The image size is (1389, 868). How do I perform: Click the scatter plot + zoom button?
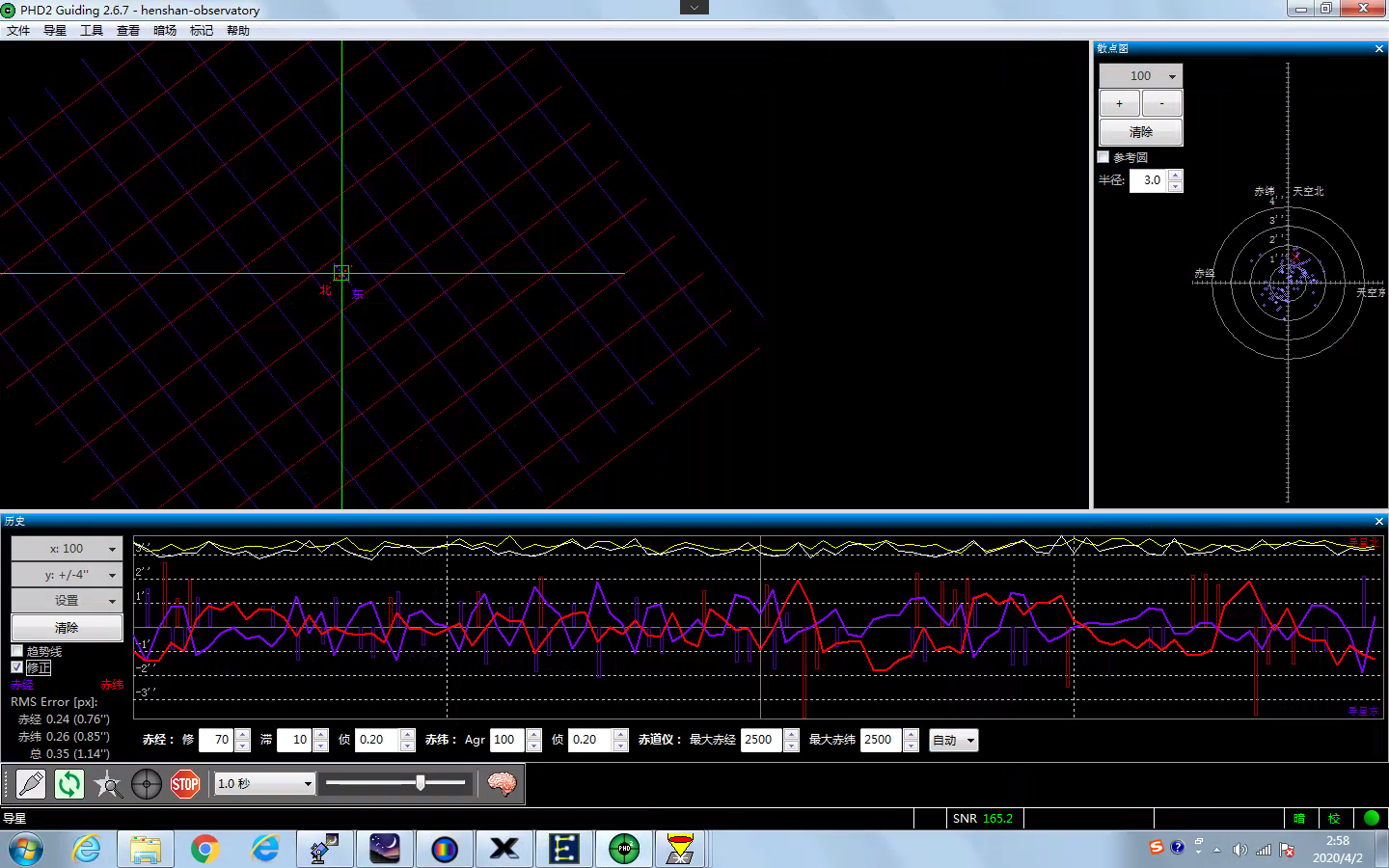[1120, 103]
